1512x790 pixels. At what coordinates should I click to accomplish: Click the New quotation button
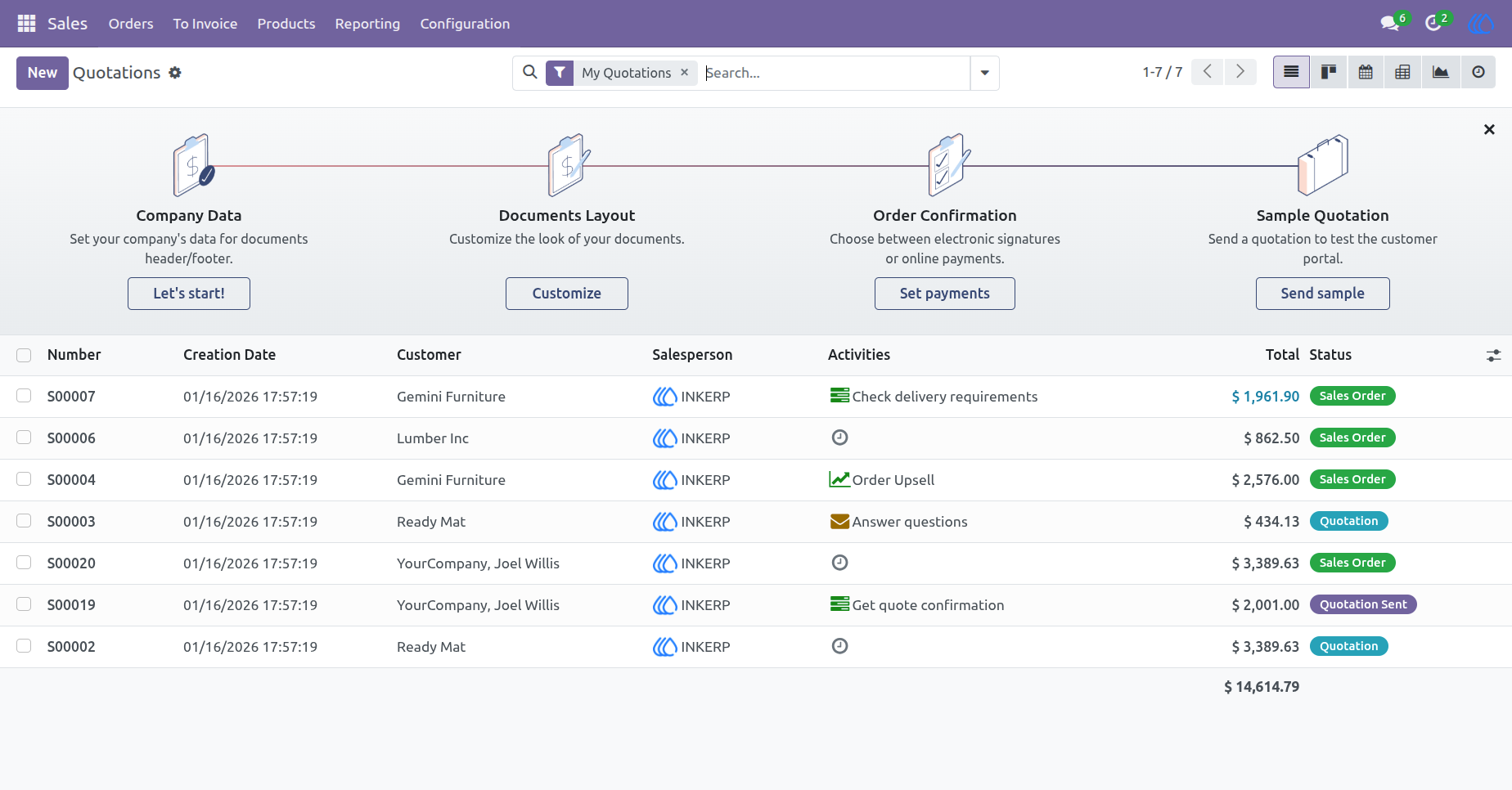43,73
